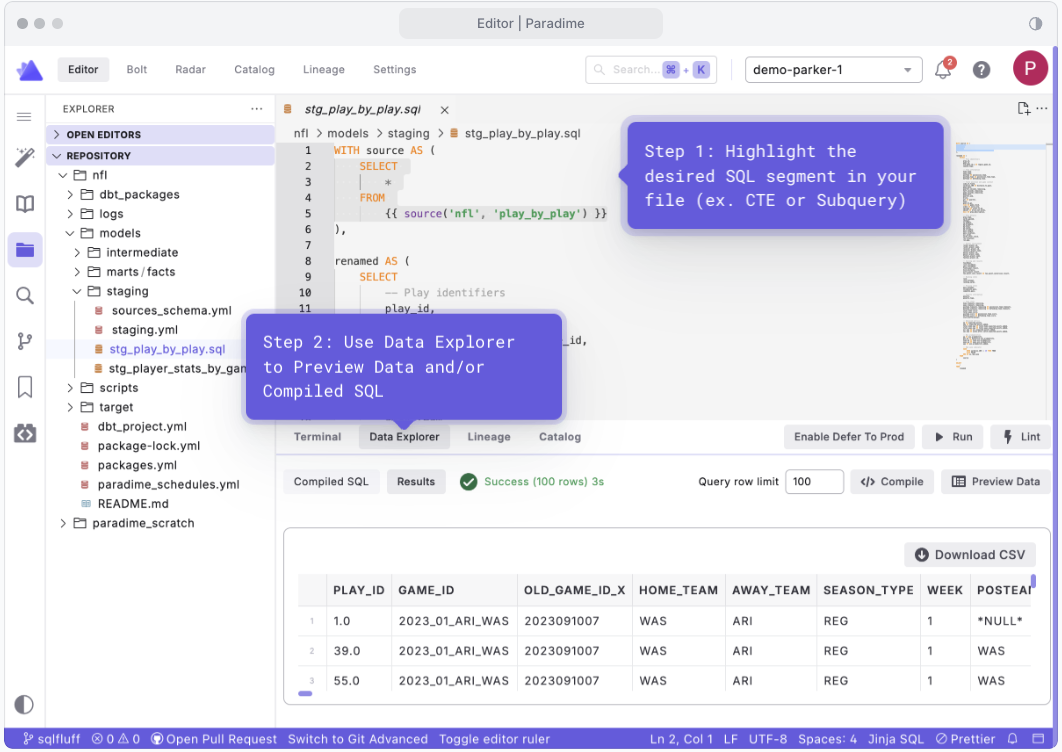Open the book docs icon in sidebar
The height and width of the screenshot is (752, 1062).
25,204
